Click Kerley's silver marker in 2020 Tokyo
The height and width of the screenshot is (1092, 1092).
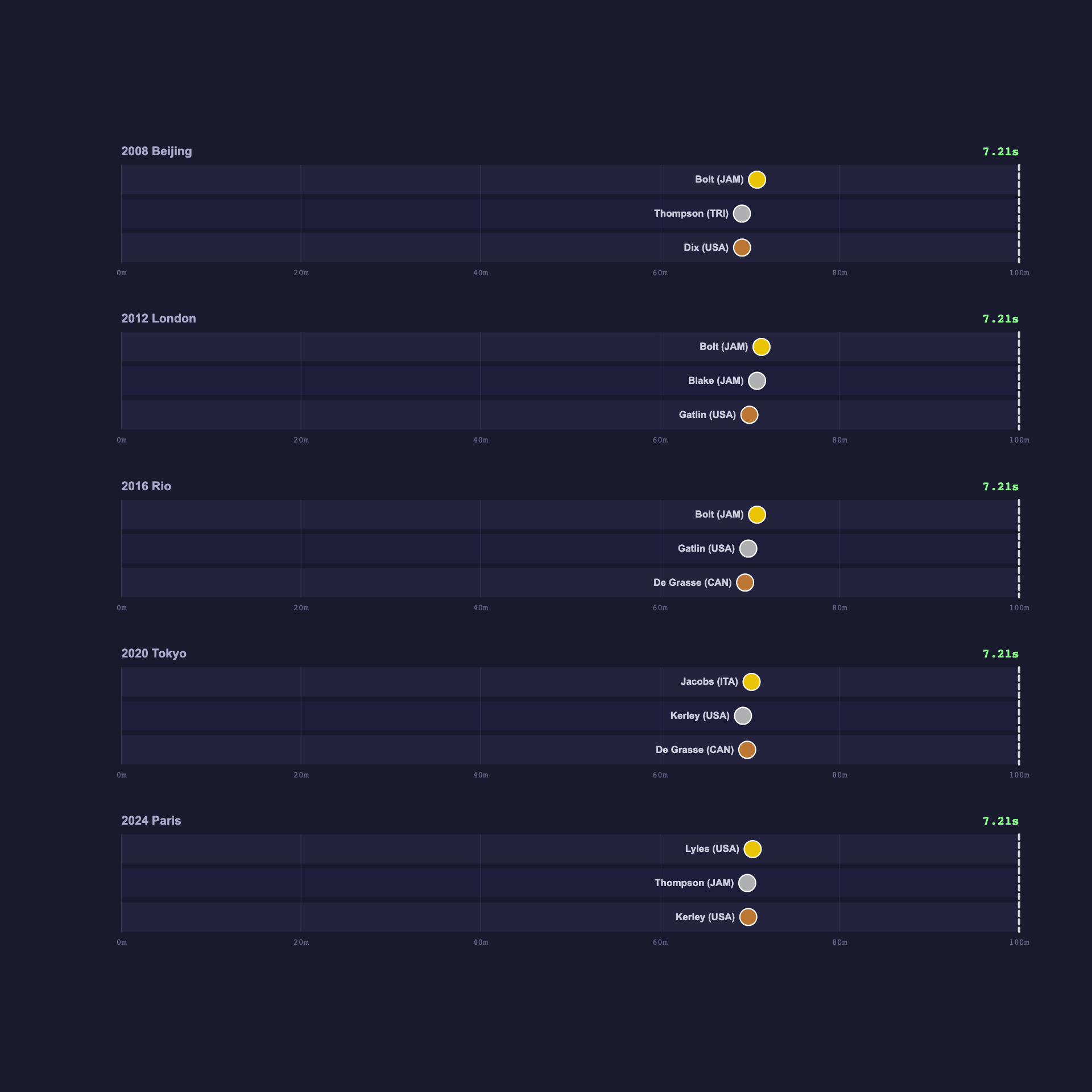(x=743, y=716)
